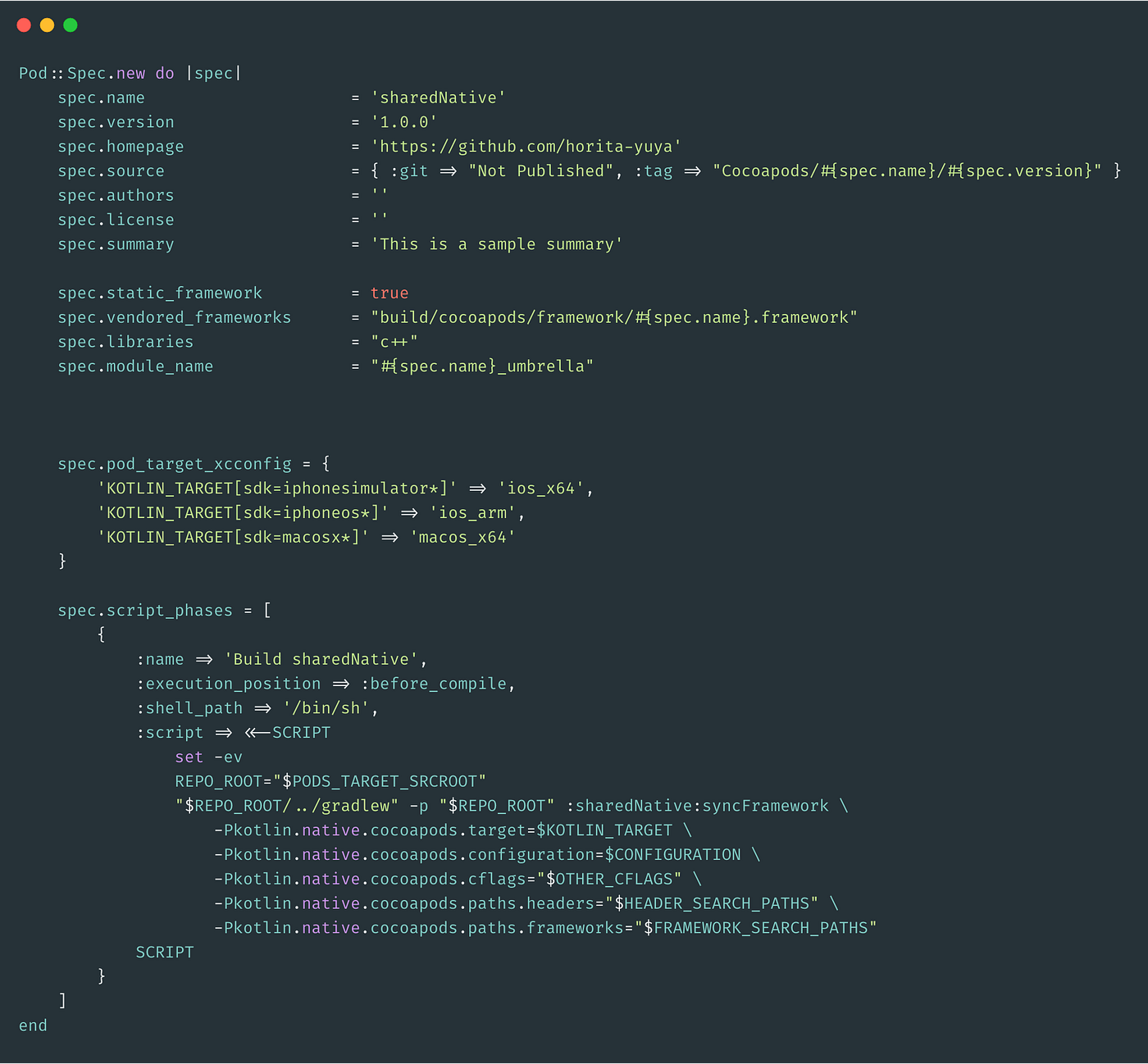Close the code window
This screenshot has height=1064, width=1148.
(x=24, y=25)
